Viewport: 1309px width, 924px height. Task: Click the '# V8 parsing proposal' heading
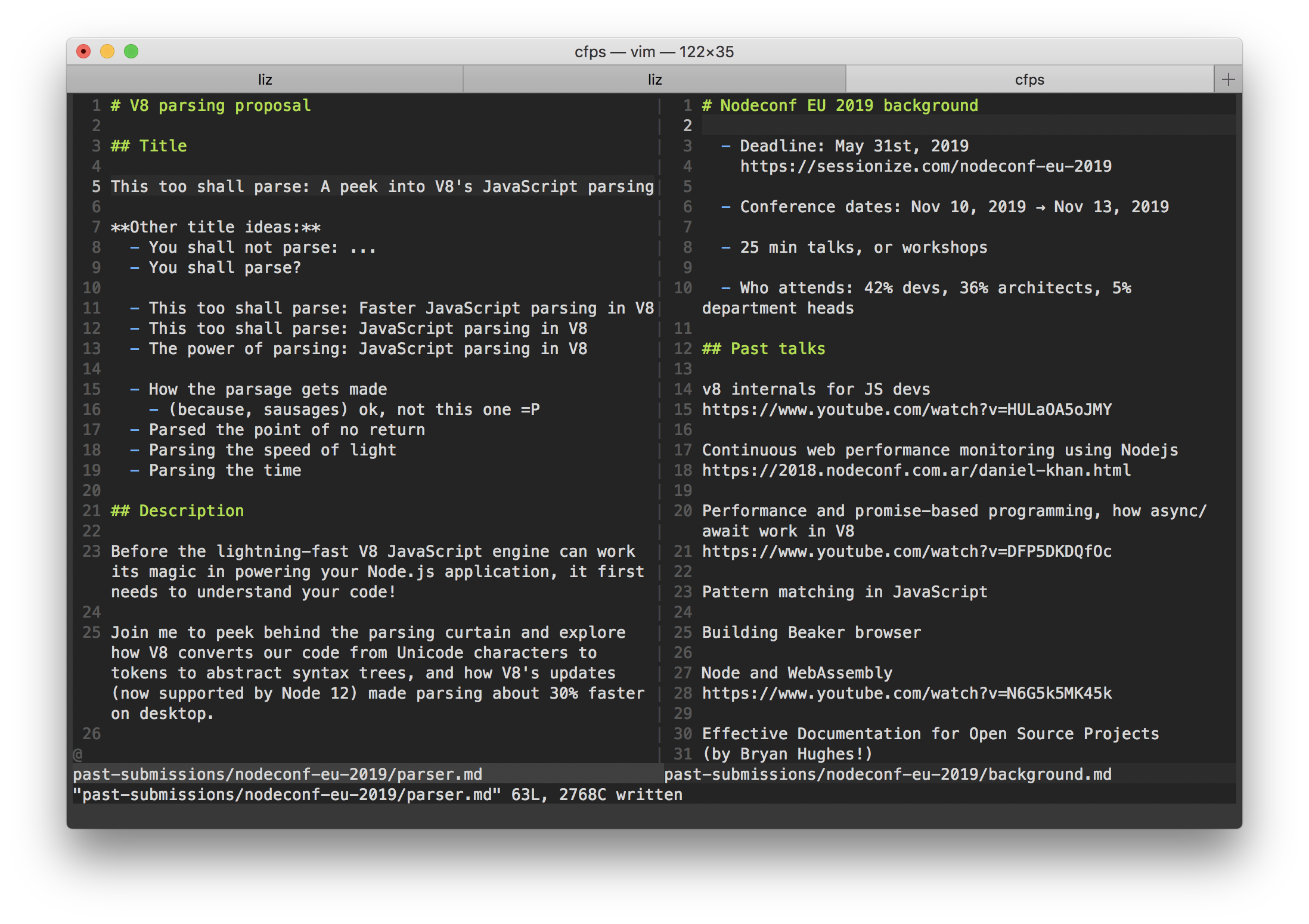pyautogui.click(x=210, y=106)
